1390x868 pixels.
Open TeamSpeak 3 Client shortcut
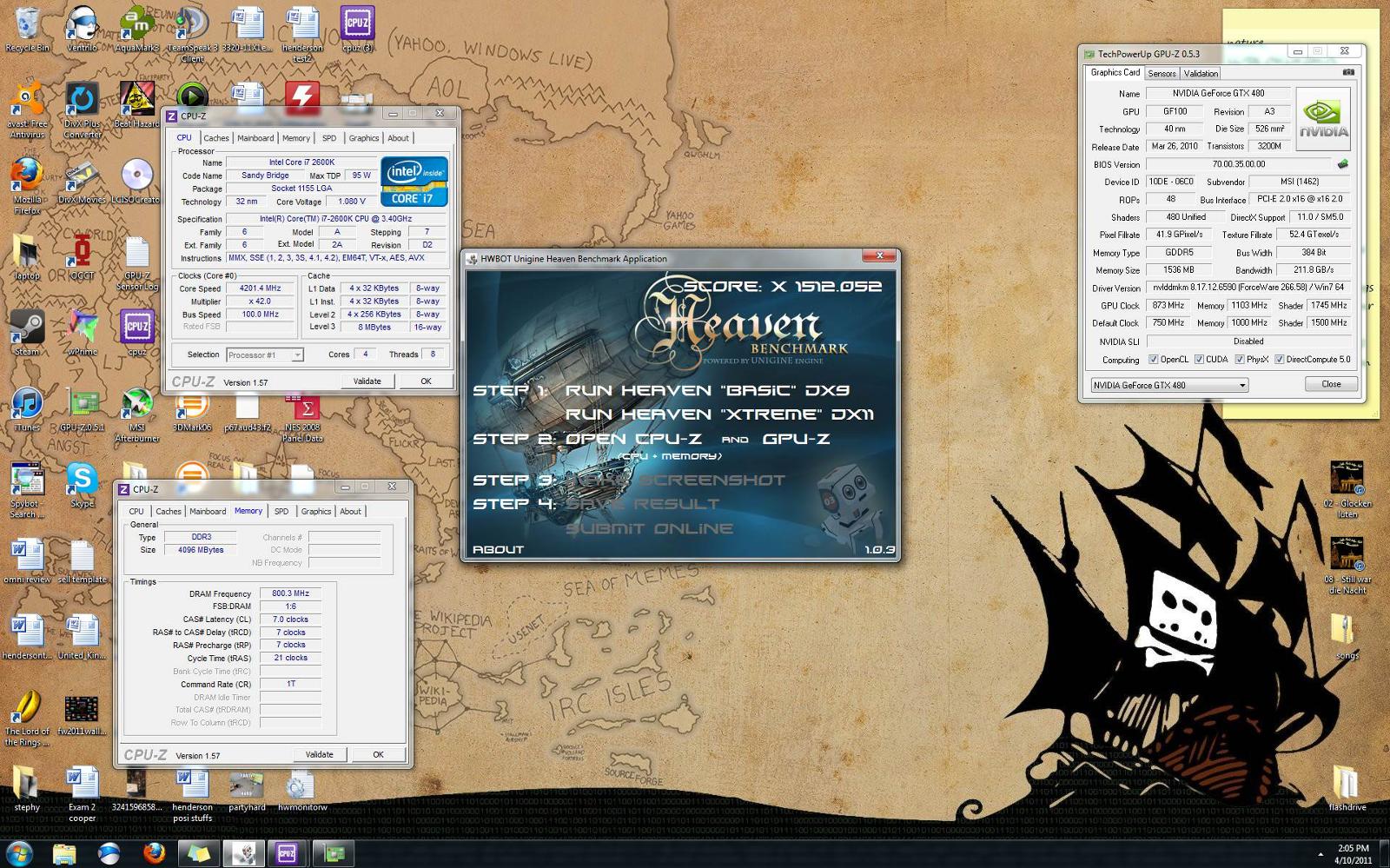192,35
